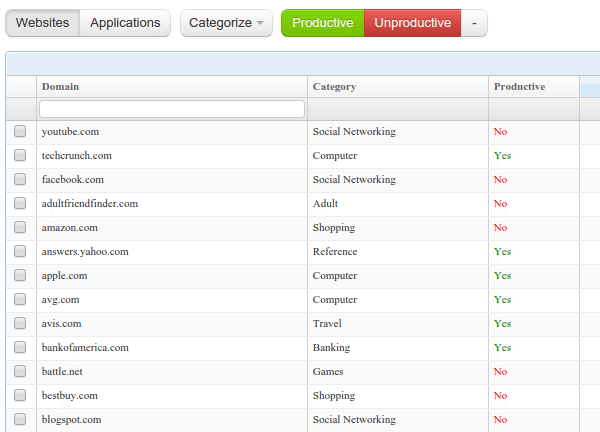Select the facebook.com checkbox

tap(20, 179)
